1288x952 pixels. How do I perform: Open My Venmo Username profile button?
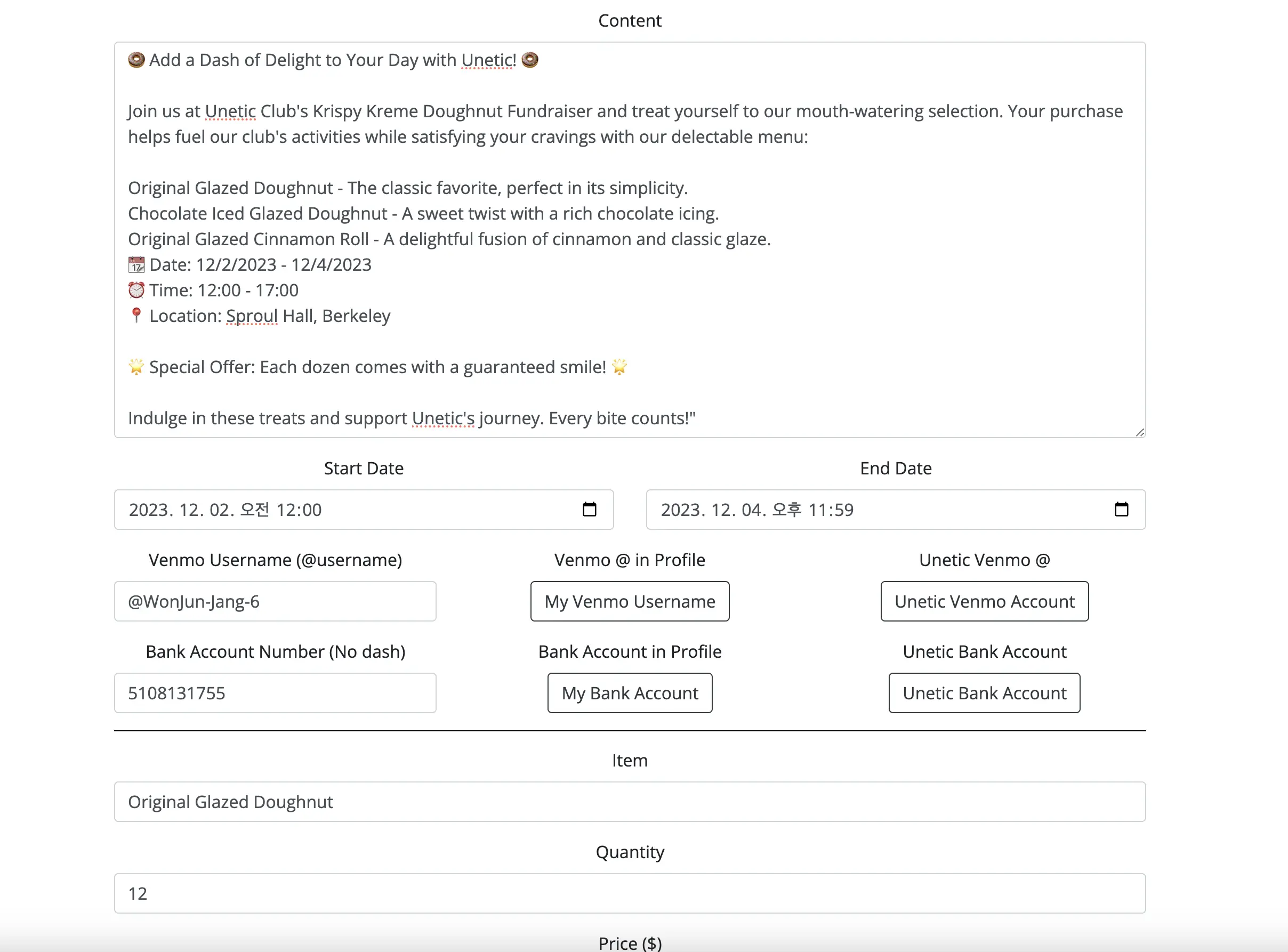(x=630, y=601)
